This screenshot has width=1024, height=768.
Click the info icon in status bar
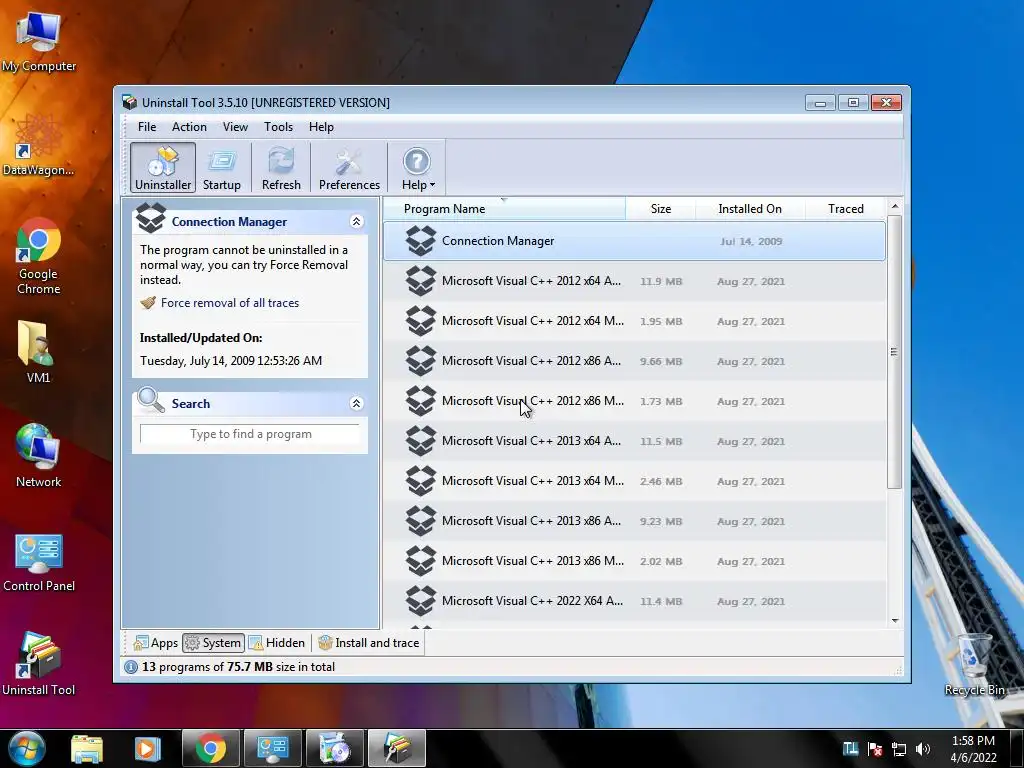coord(131,667)
